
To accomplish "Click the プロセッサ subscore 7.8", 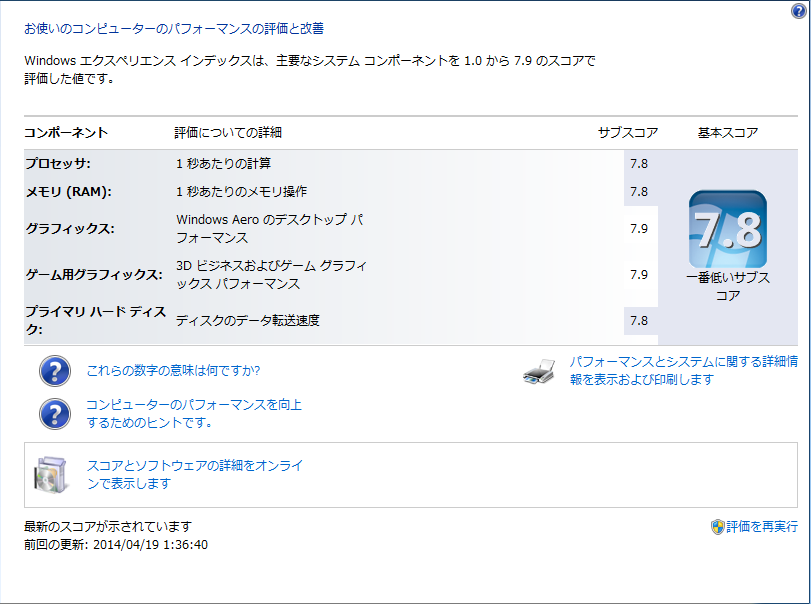I will tap(639, 164).
